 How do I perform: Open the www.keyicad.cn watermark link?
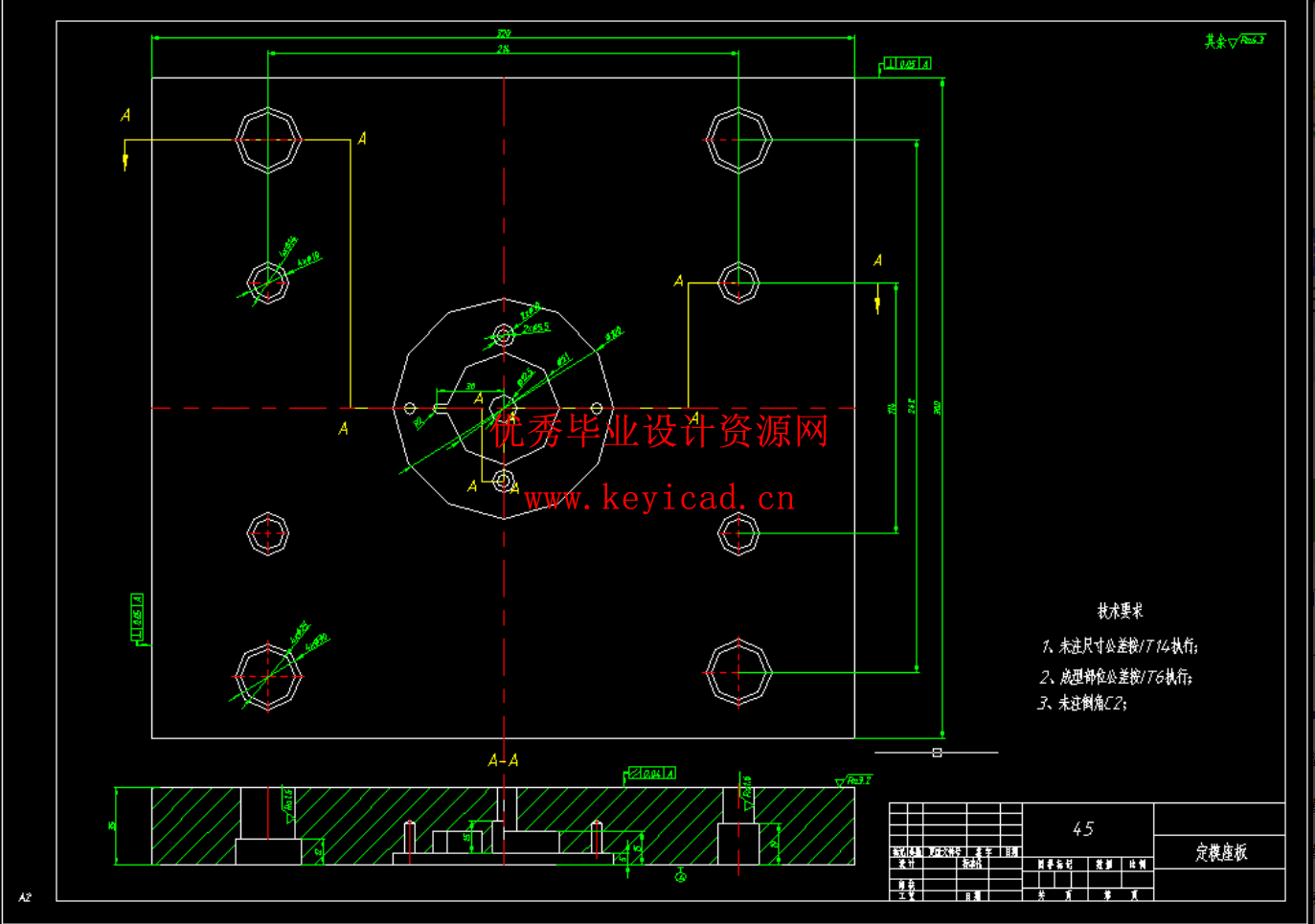click(x=661, y=497)
